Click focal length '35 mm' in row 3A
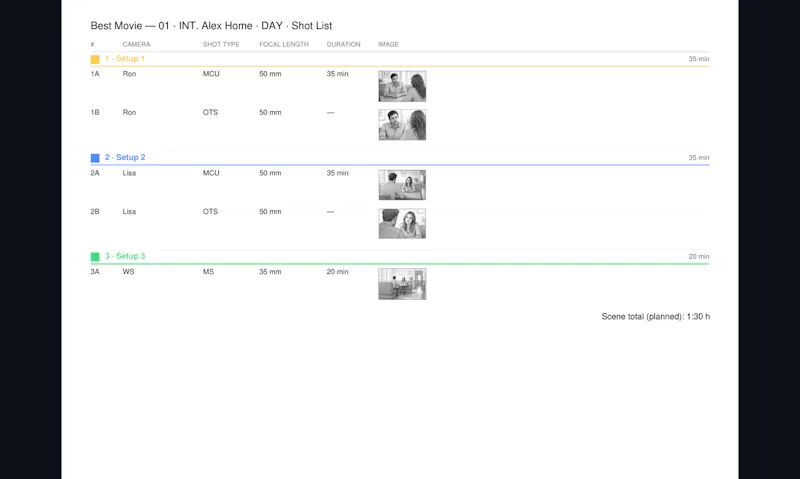This screenshot has height=479, width=800. tap(270, 272)
